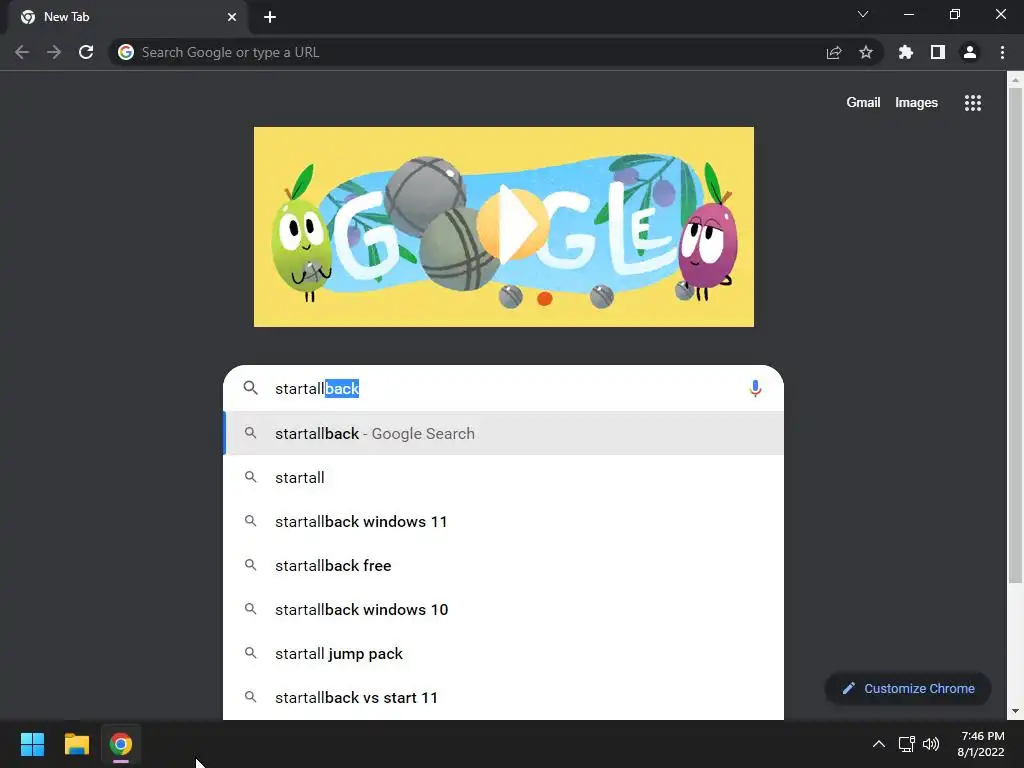Open the Google apps grid
1024x768 pixels.
[973, 103]
